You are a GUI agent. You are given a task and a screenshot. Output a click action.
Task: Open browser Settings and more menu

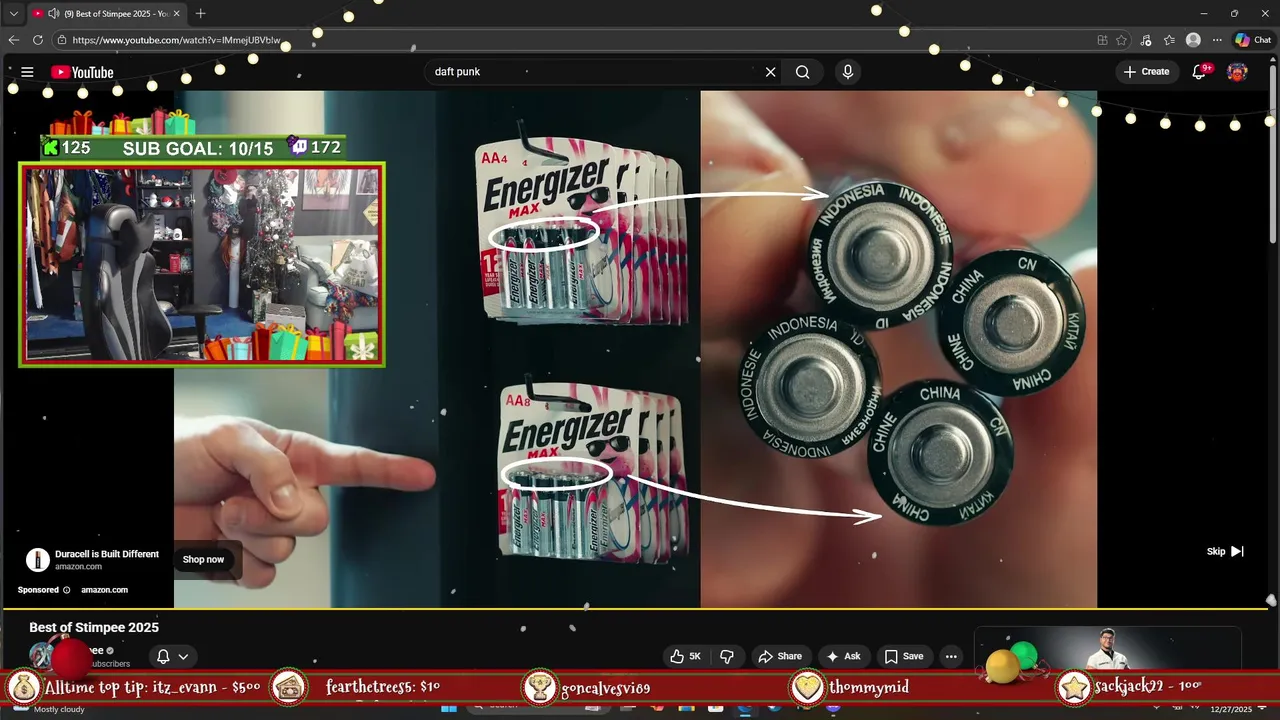[1217, 40]
